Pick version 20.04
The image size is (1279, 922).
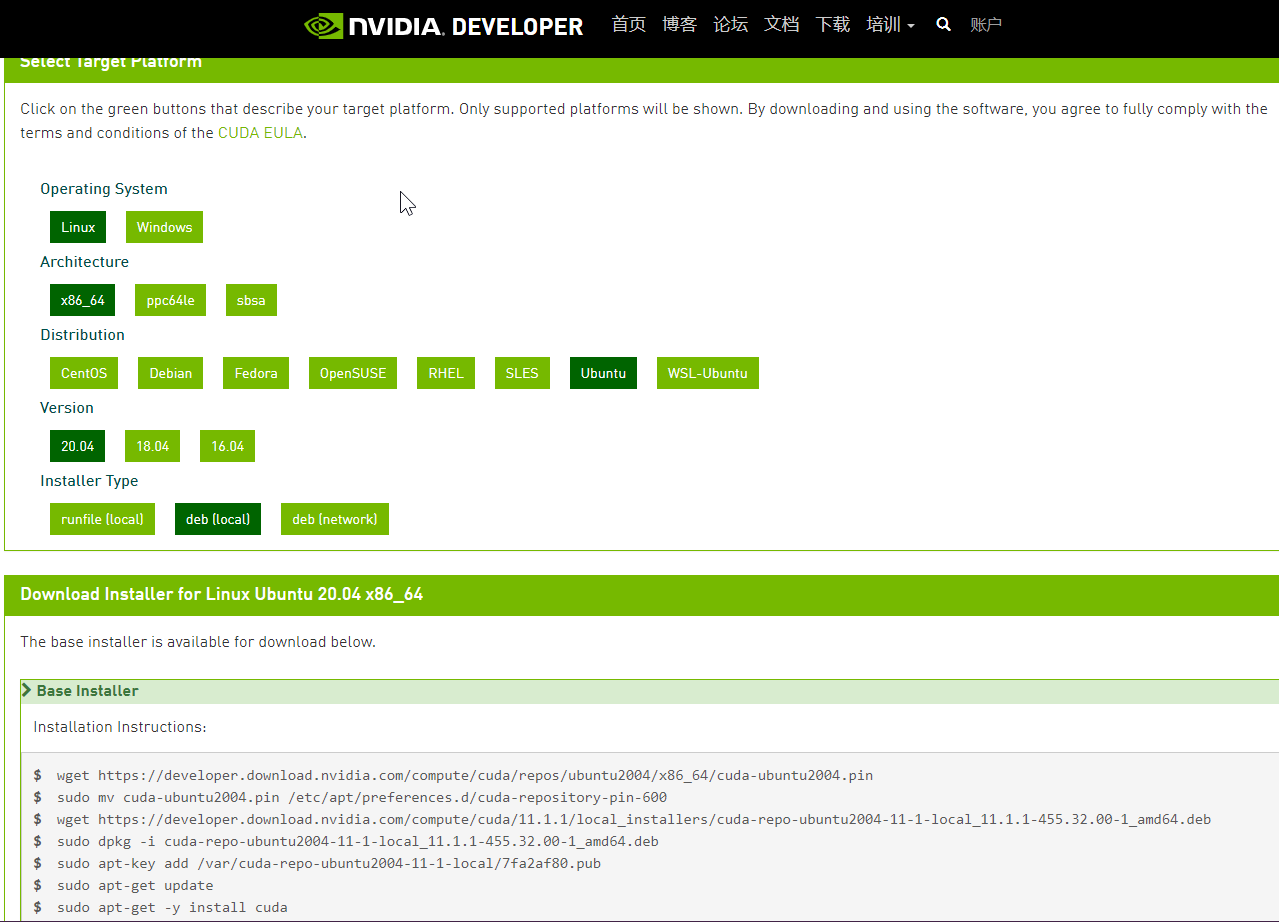pos(77,446)
